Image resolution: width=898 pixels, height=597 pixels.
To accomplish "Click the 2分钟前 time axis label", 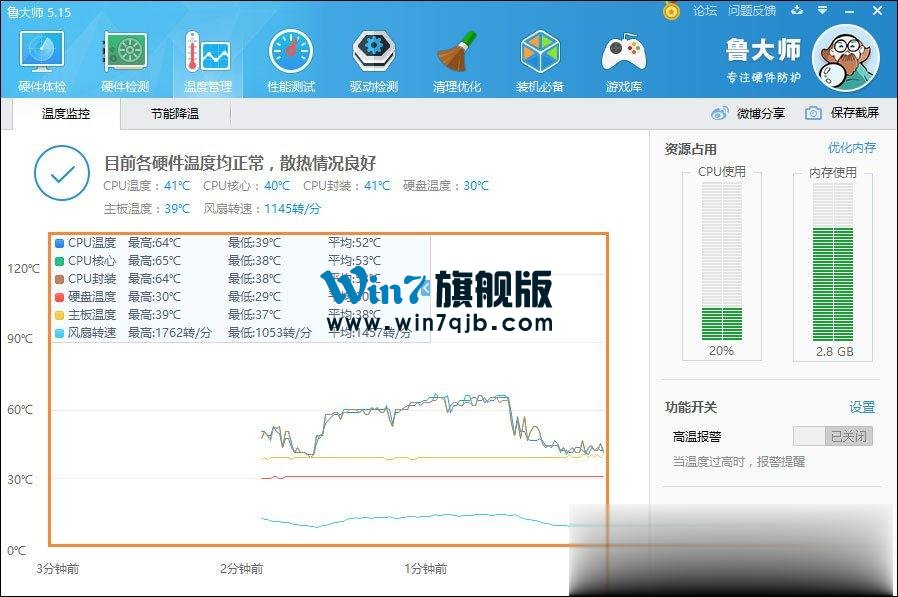I will click(241, 569).
